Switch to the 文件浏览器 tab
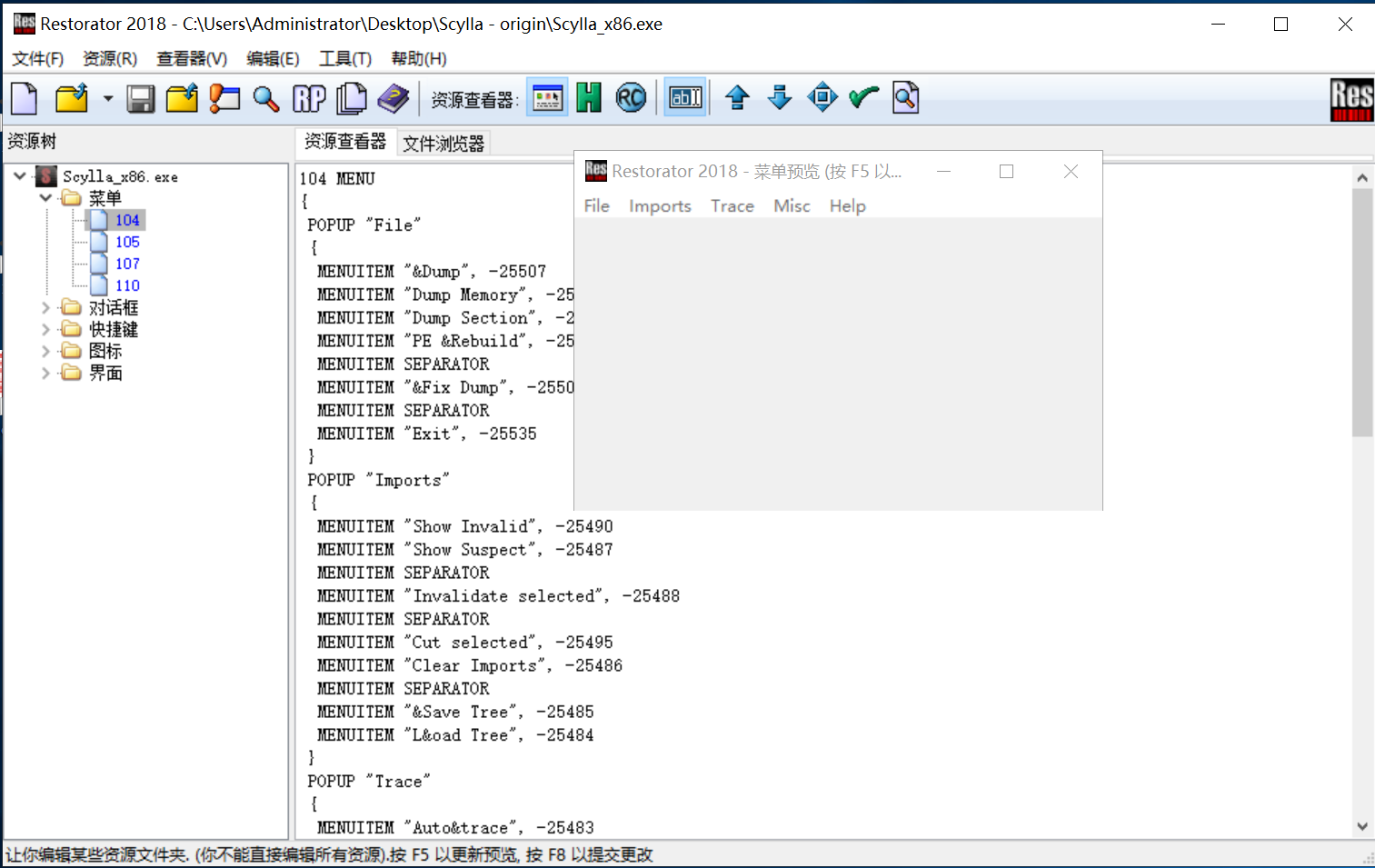This screenshot has height=868, width=1375. (x=443, y=144)
